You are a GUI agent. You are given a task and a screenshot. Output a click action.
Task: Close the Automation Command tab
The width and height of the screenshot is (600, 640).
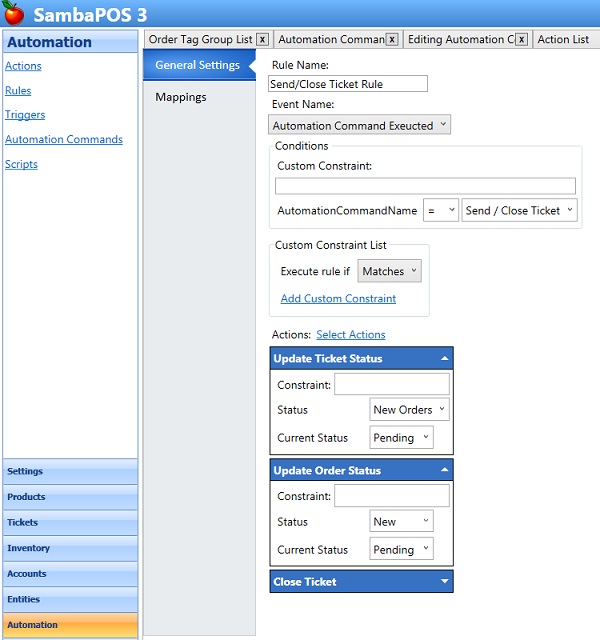coord(392,40)
